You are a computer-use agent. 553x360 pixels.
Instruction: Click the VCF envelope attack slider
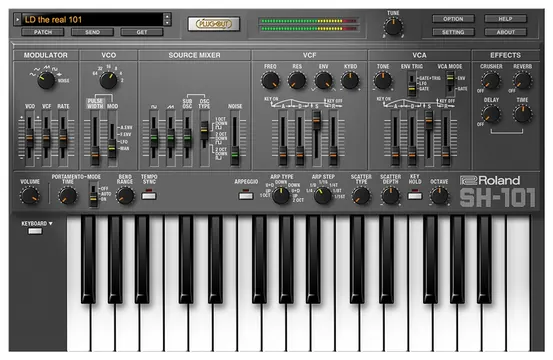pos(282,138)
